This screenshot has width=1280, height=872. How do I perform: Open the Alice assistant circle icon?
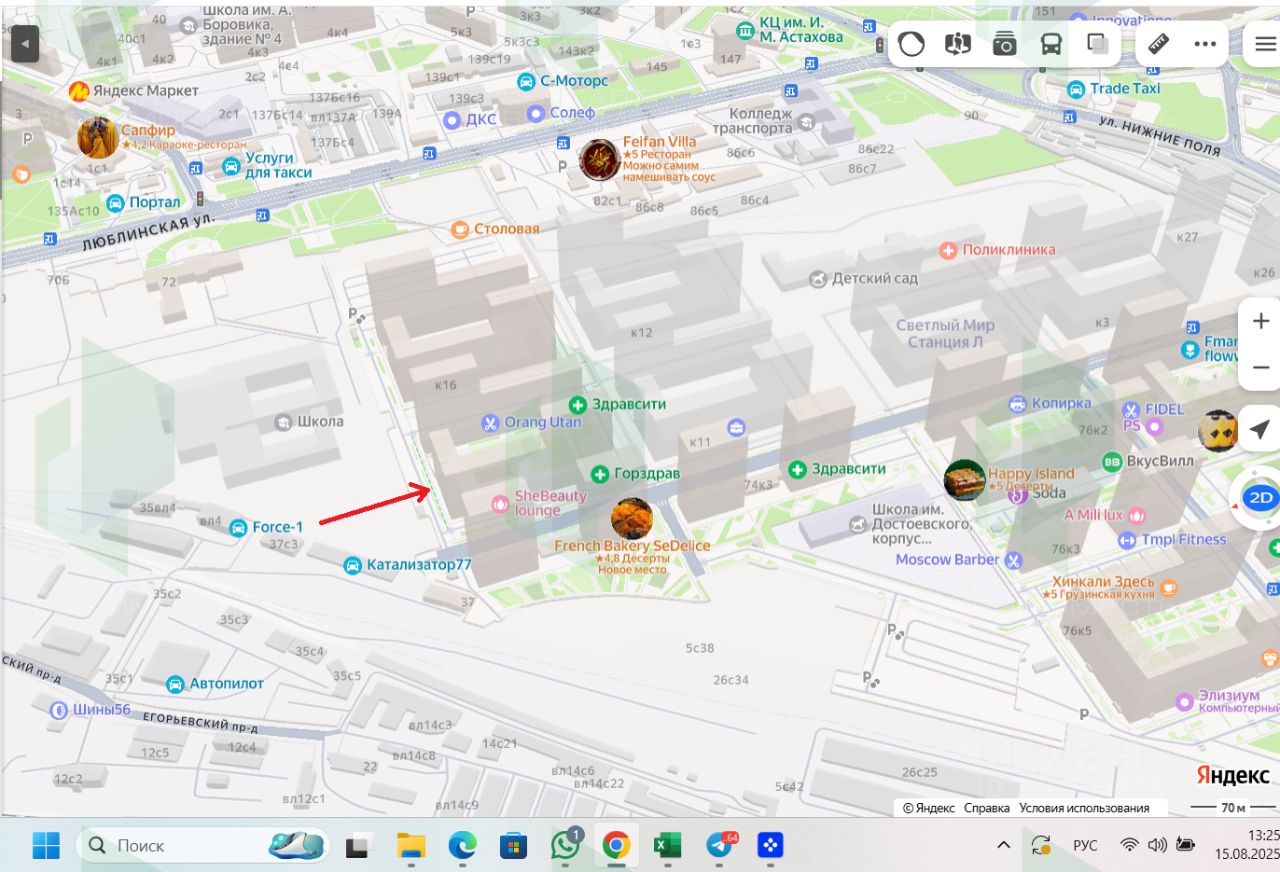tap(911, 43)
